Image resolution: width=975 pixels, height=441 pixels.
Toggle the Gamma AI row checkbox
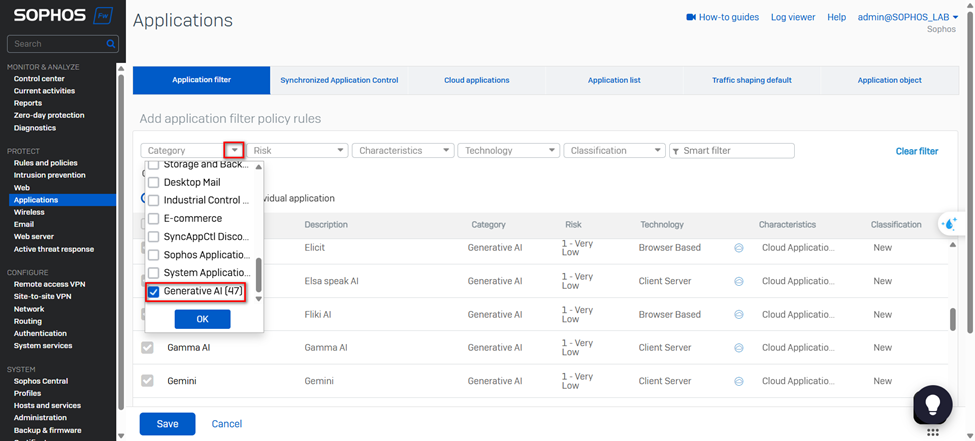pos(148,348)
